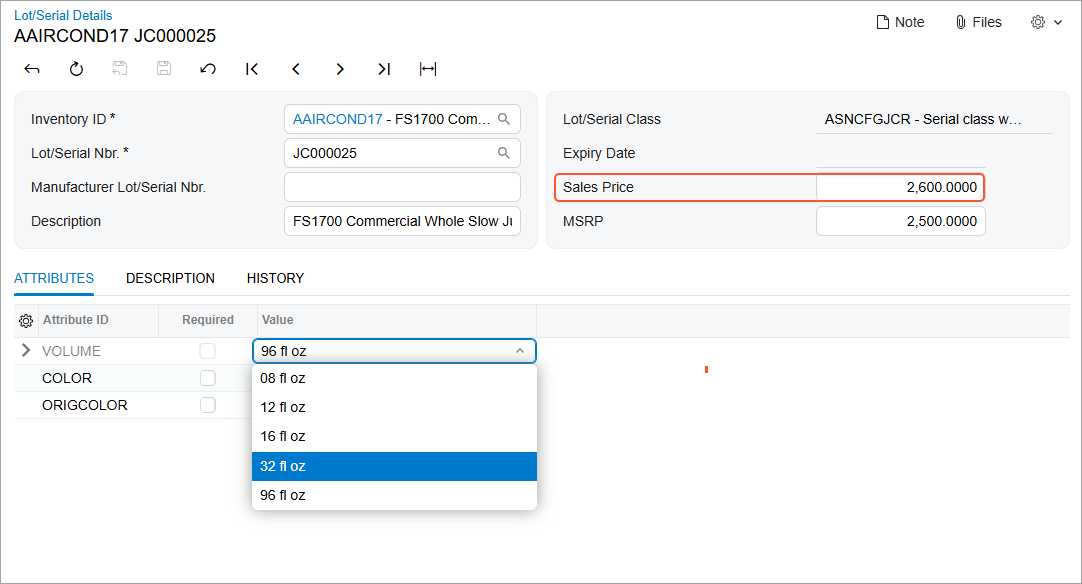
Task: Open the attribute grid settings gear
Action: 26,321
